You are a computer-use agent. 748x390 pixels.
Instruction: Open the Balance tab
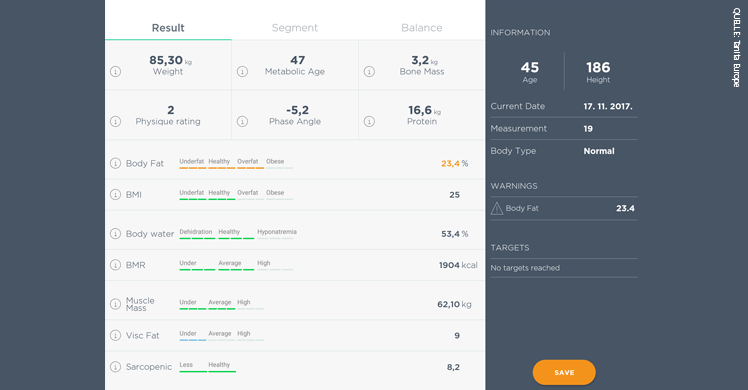[422, 28]
